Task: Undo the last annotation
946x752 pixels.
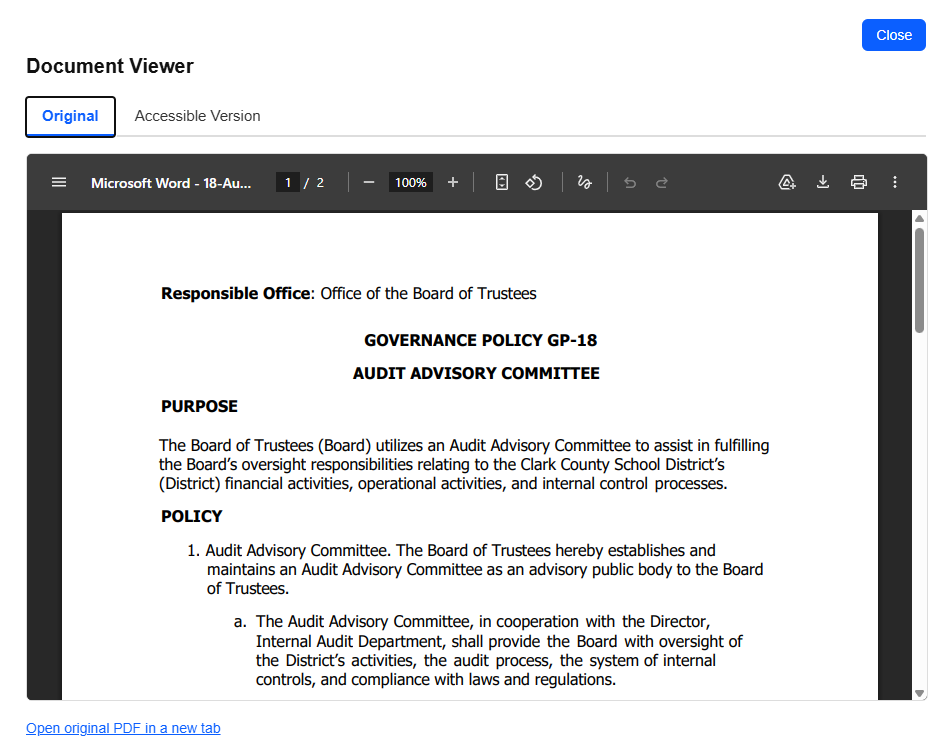Action: tap(630, 182)
